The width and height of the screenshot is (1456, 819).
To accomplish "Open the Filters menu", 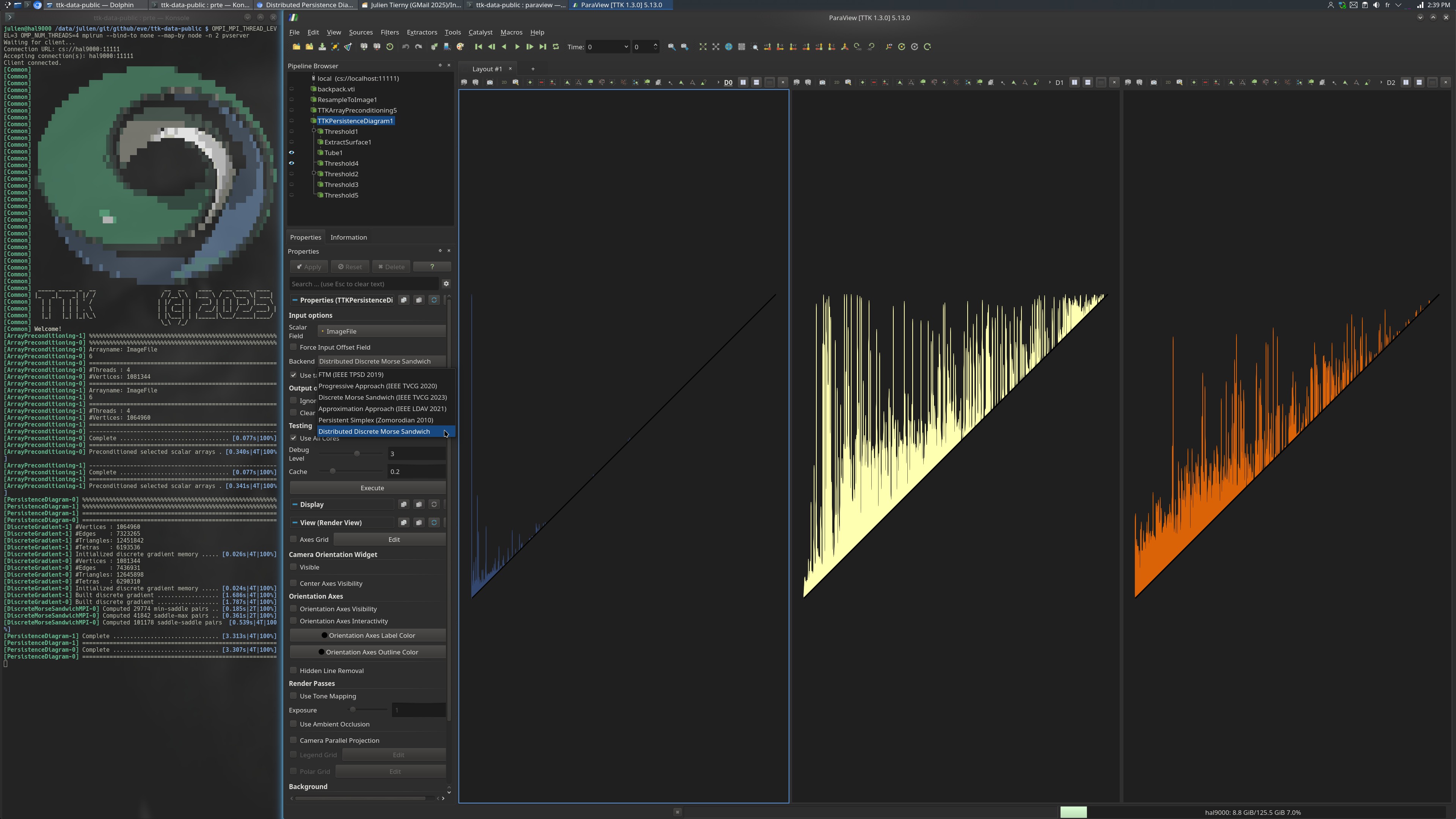I will click(x=389, y=32).
